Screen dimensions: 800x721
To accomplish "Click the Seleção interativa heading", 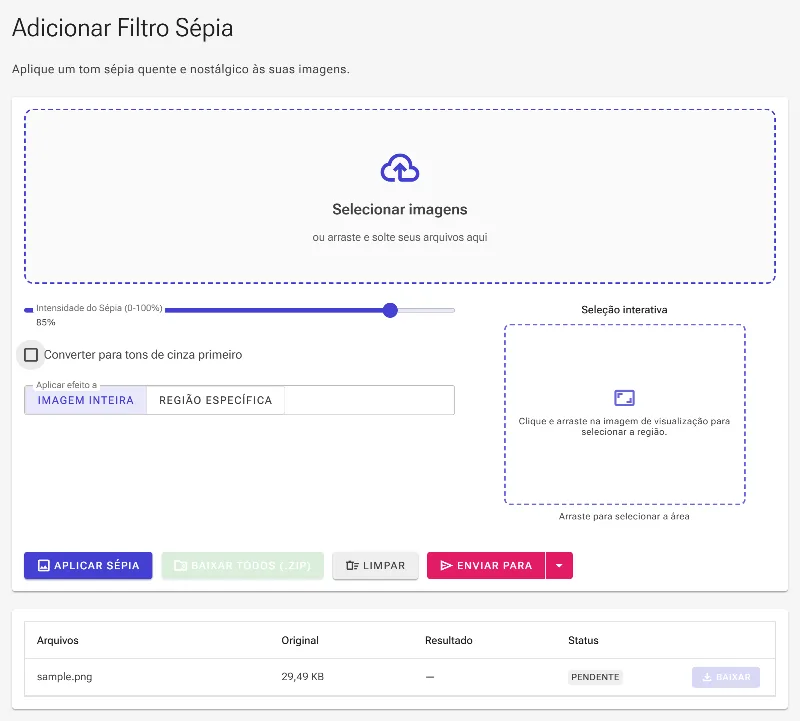I will point(624,310).
